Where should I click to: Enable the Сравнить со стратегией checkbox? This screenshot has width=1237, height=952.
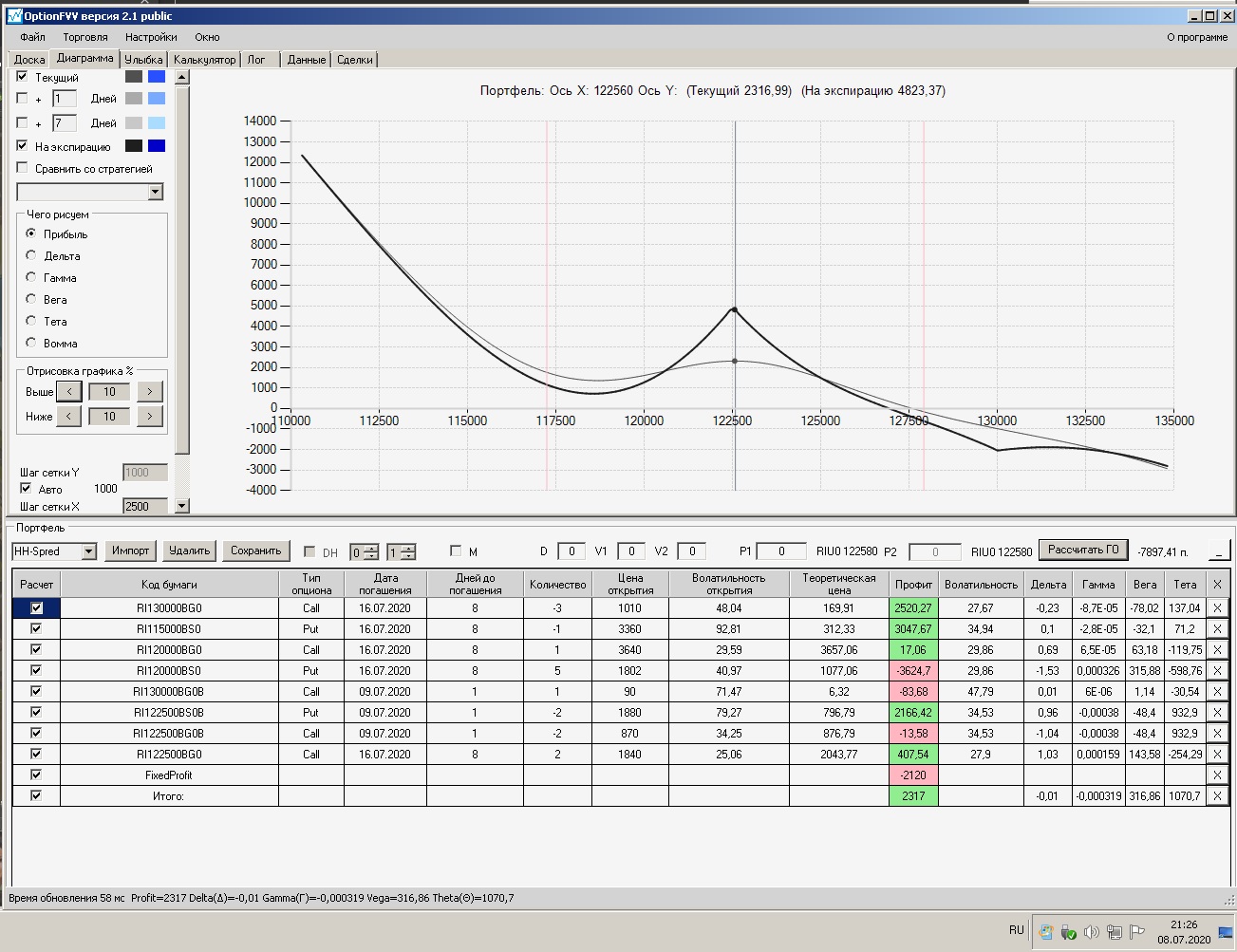(x=23, y=168)
